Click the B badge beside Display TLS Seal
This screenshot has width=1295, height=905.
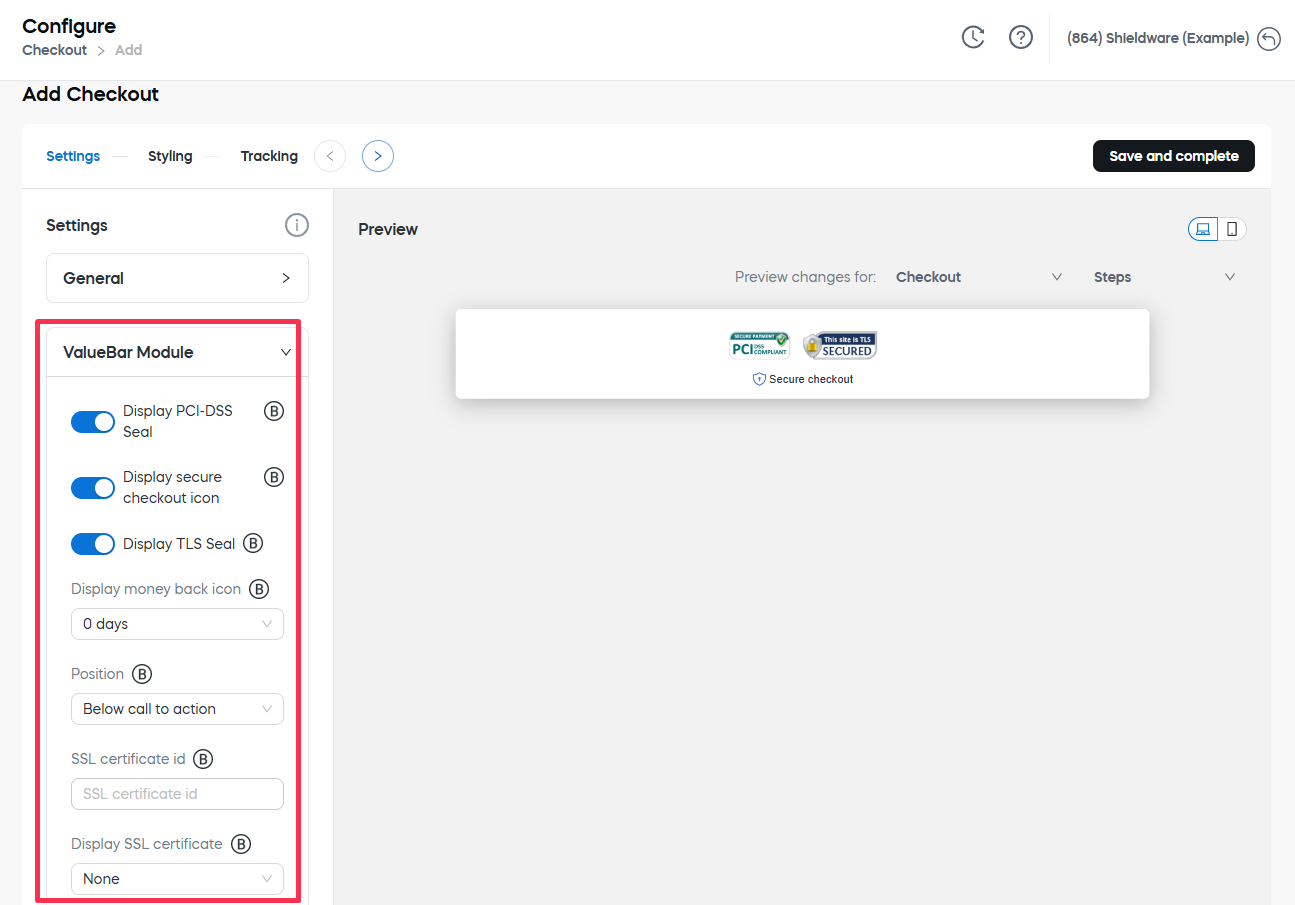254,544
